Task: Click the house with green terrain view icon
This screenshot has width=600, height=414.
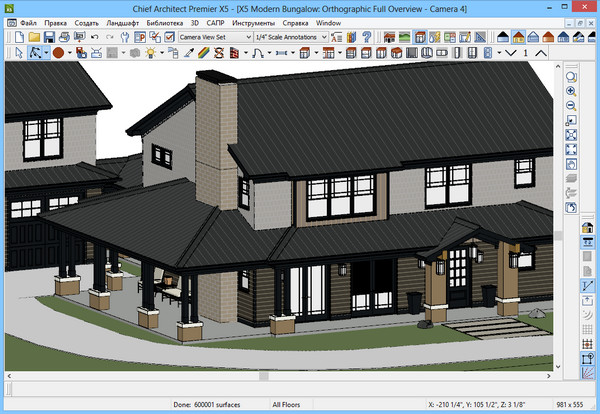Action: click(389, 37)
